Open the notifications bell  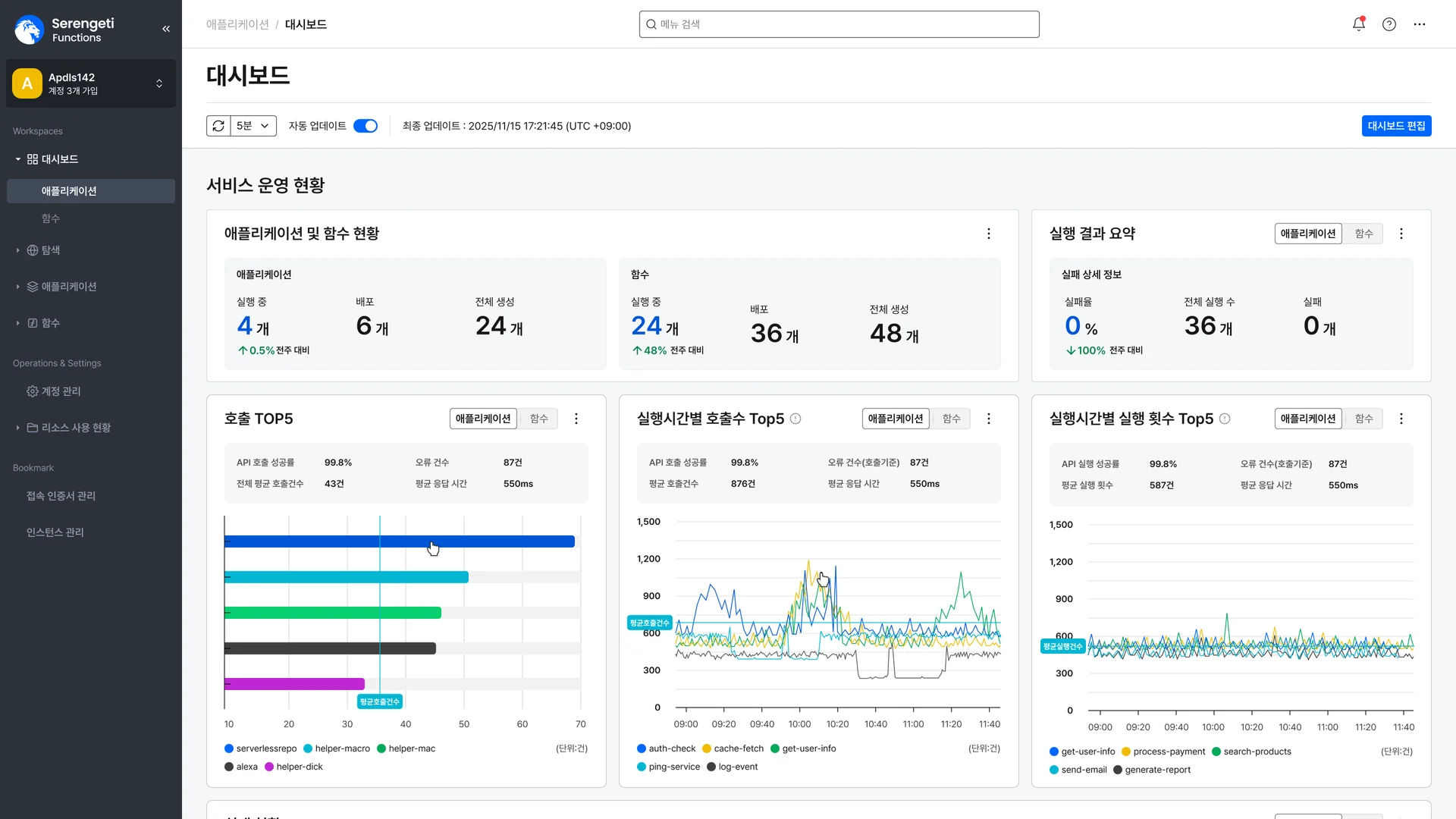pyautogui.click(x=1358, y=24)
